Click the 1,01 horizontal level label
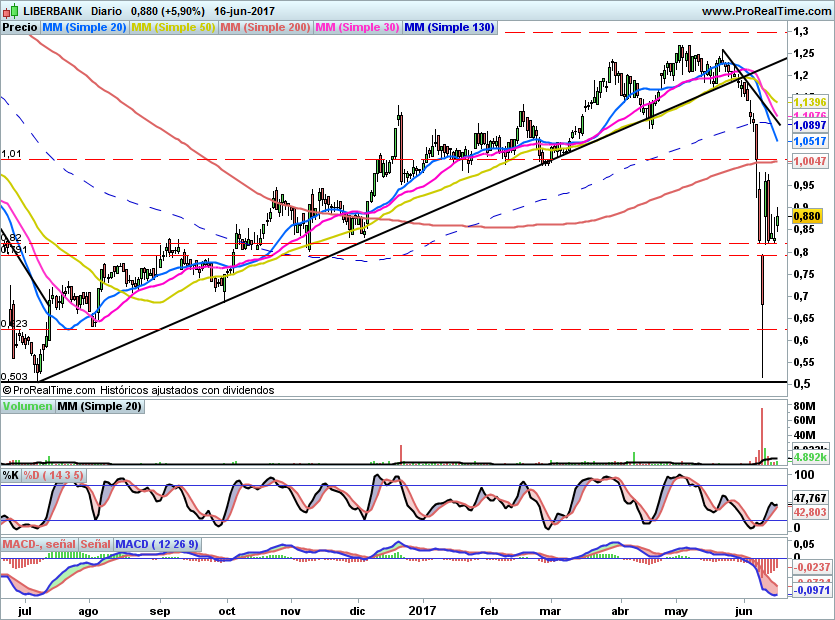 11,154
